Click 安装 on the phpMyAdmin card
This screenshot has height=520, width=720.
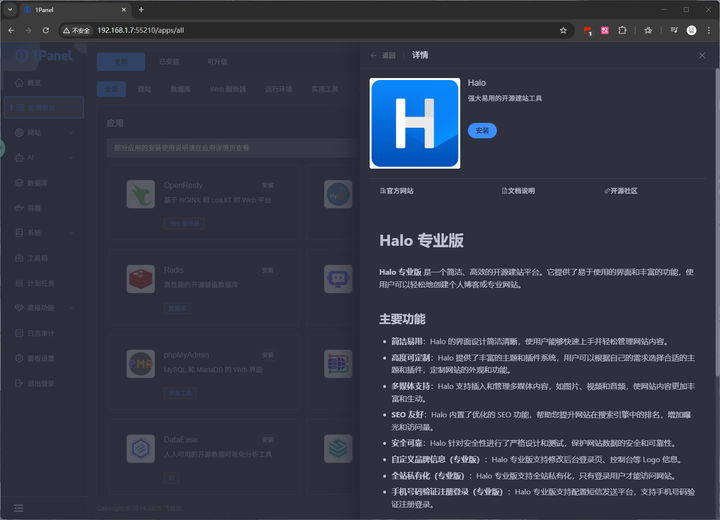pos(268,355)
